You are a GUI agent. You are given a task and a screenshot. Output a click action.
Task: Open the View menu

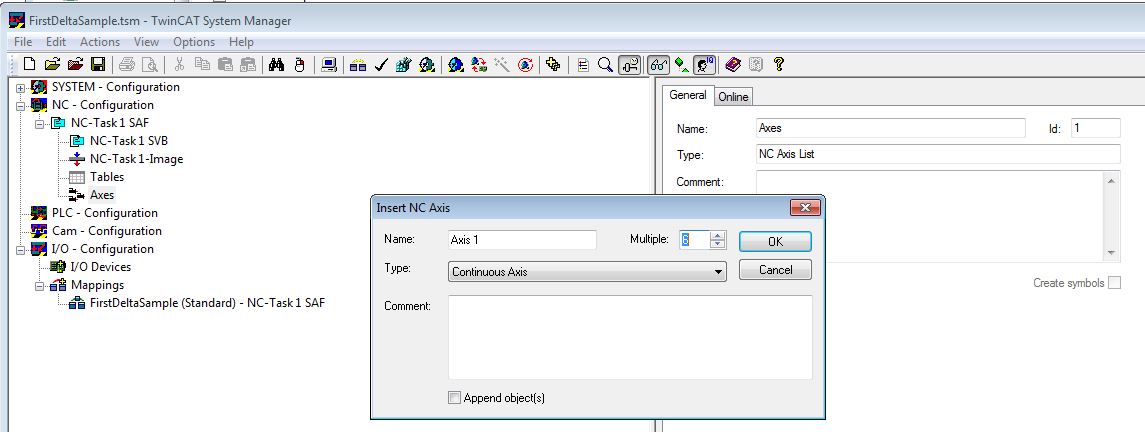[147, 42]
